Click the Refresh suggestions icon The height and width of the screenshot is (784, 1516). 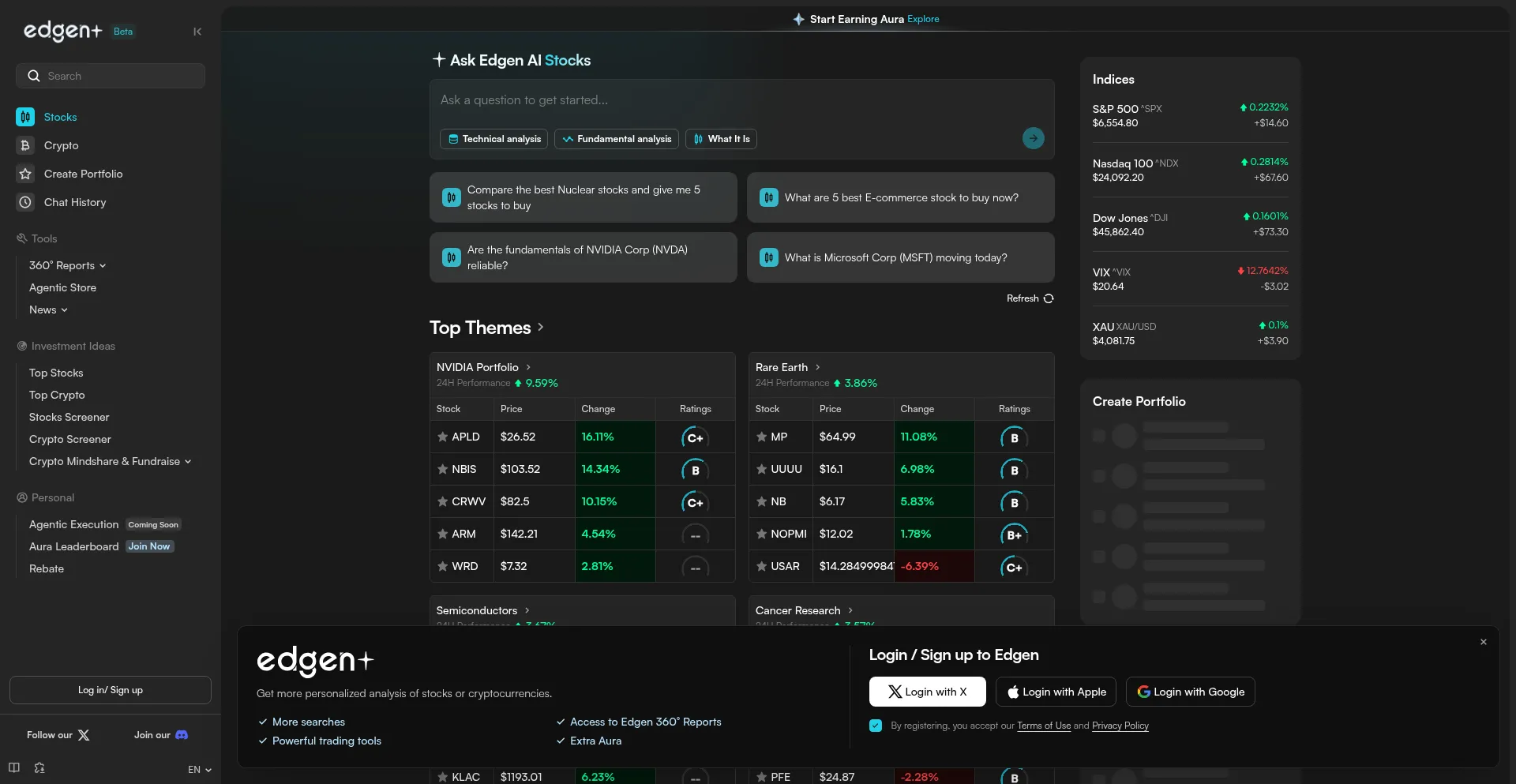point(1049,298)
